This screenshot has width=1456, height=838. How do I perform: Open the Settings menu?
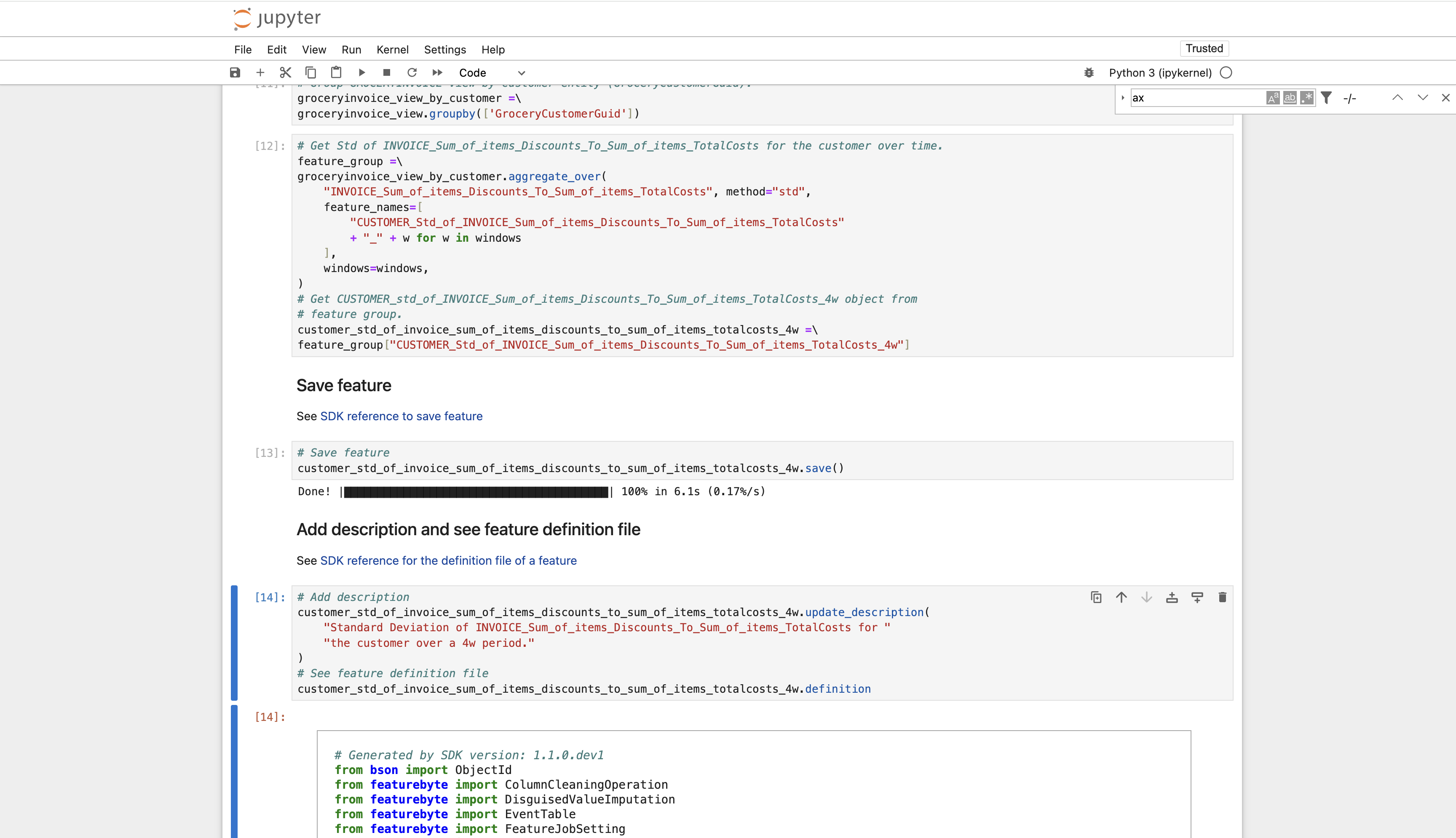click(x=445, y=50)
